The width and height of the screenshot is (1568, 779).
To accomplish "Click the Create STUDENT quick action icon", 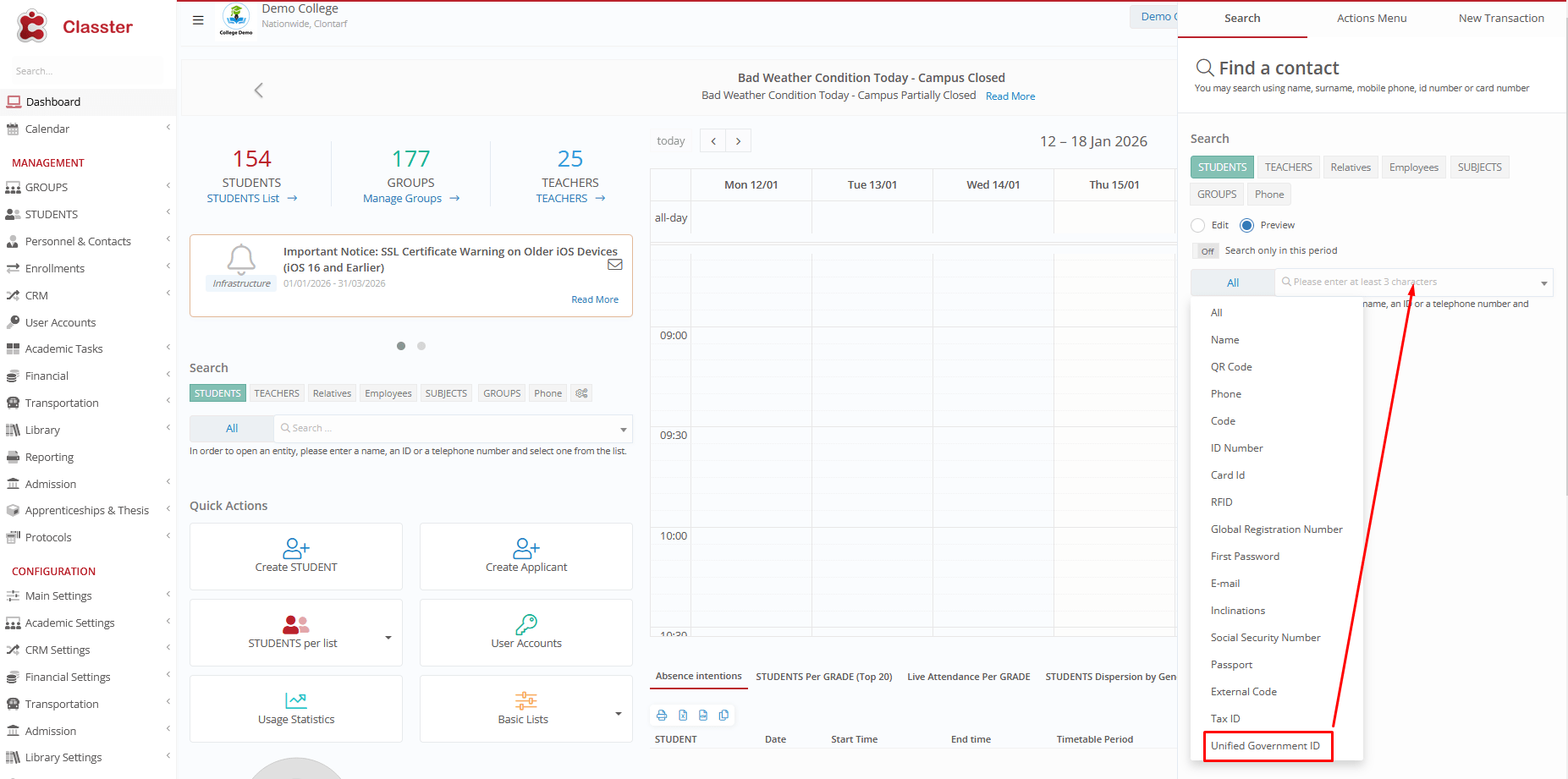I will pyautogui.click(x=296, y=548).
